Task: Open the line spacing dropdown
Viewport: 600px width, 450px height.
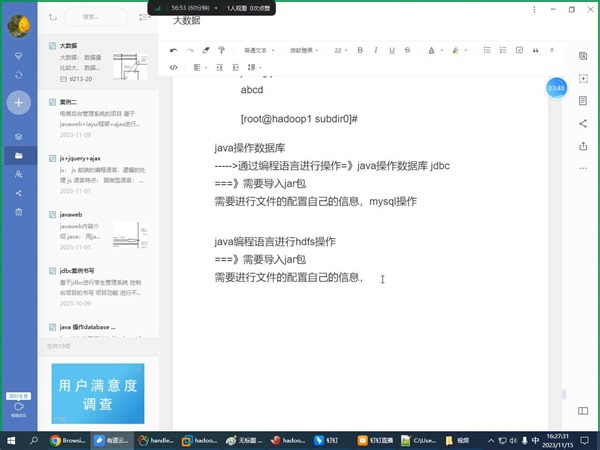Action: tap(254, 67)
